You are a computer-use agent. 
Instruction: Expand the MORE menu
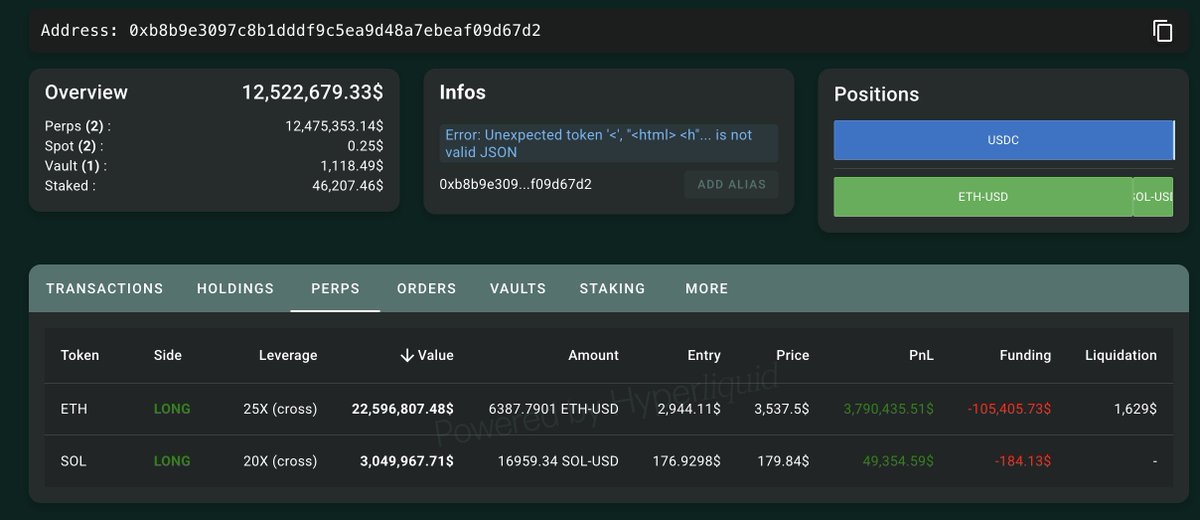point(707,288)
